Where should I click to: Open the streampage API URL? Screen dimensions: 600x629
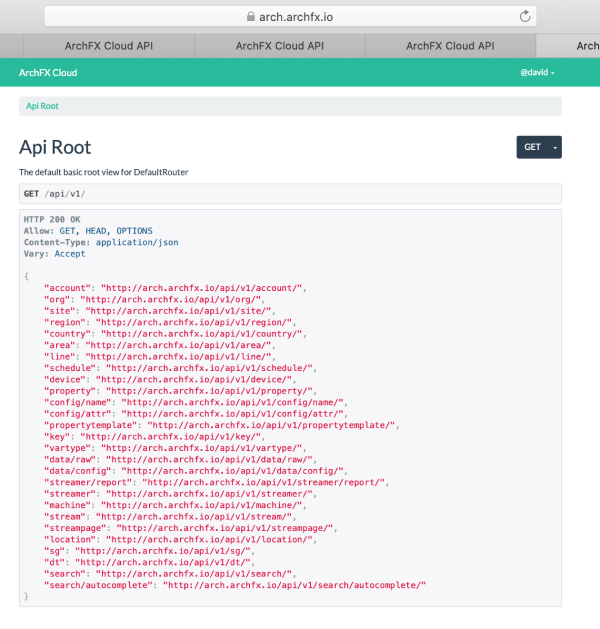[x=225, y=528]
